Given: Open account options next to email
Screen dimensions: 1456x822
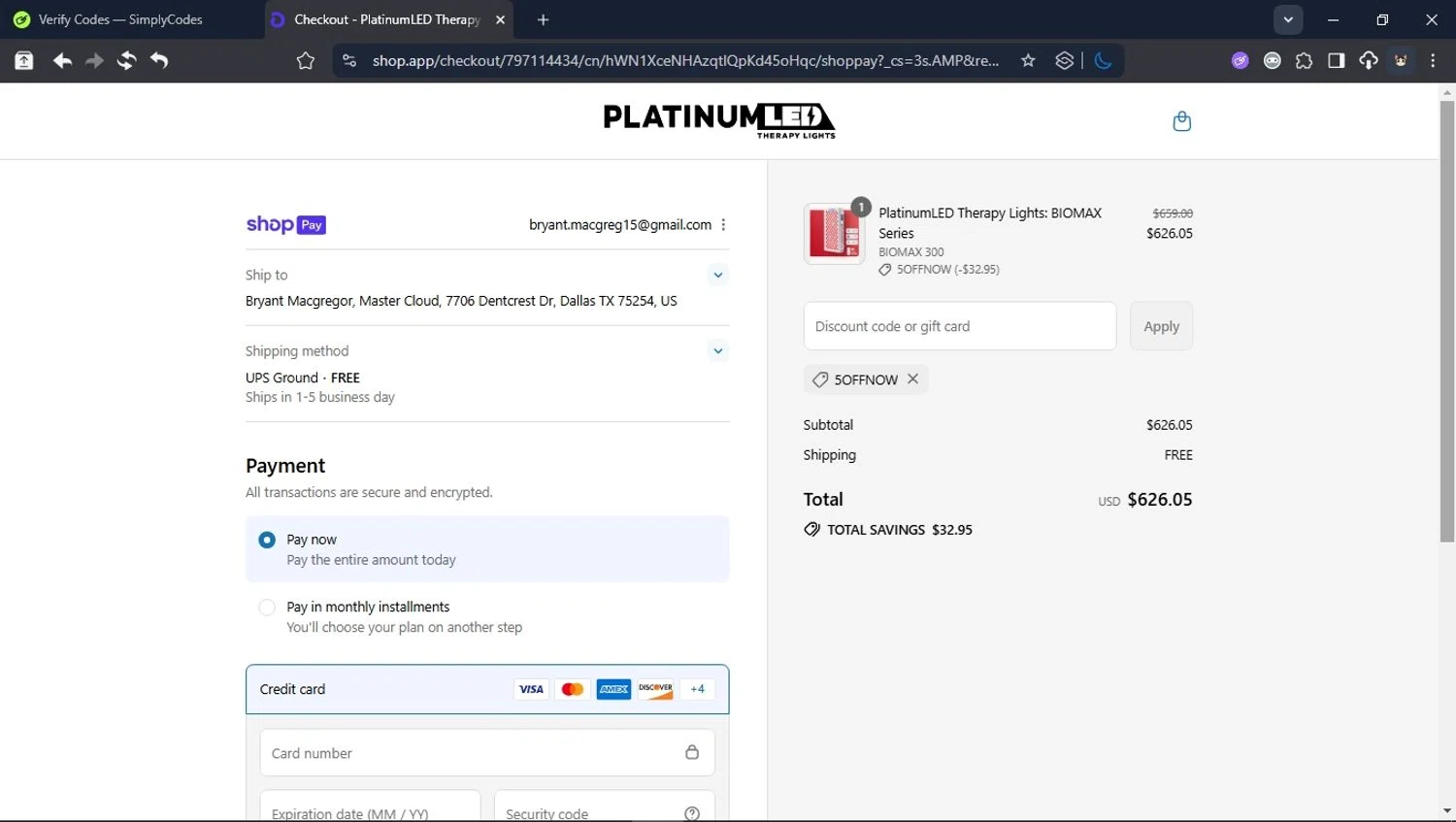Looking at the screenshot, I should click(723, 224).
